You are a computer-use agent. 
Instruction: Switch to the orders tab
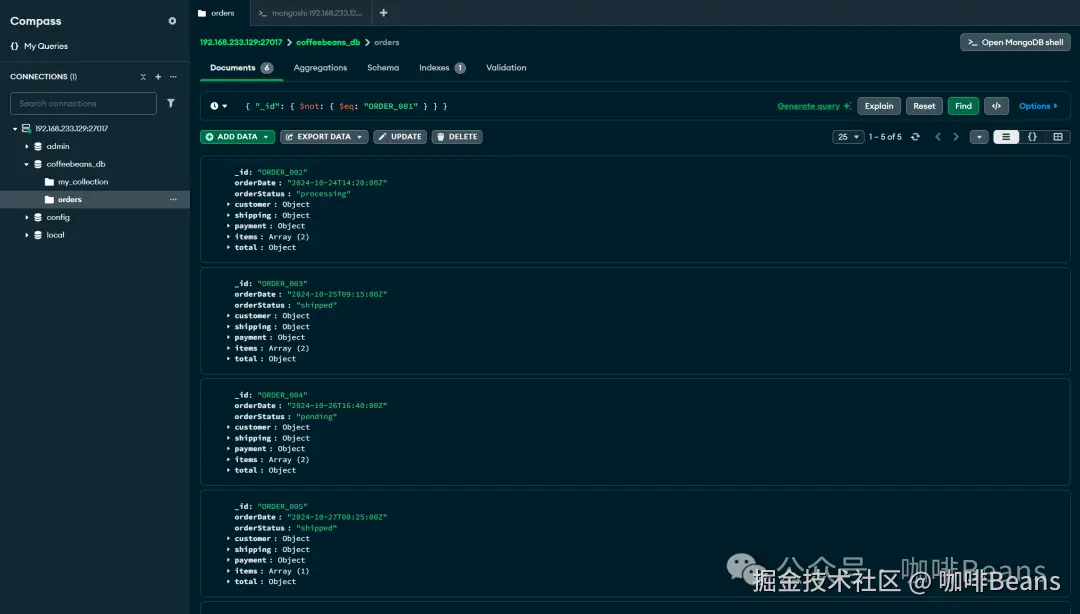(x=216, y=13)
